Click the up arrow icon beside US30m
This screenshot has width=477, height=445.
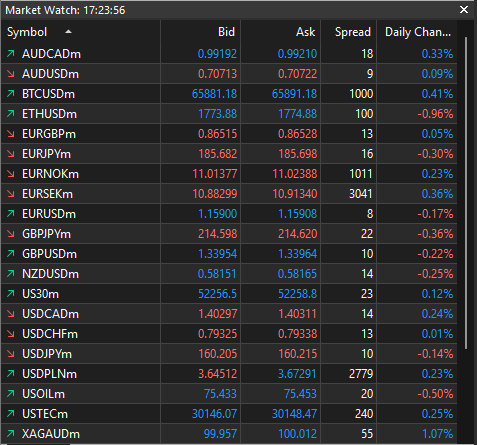[11, 293]
